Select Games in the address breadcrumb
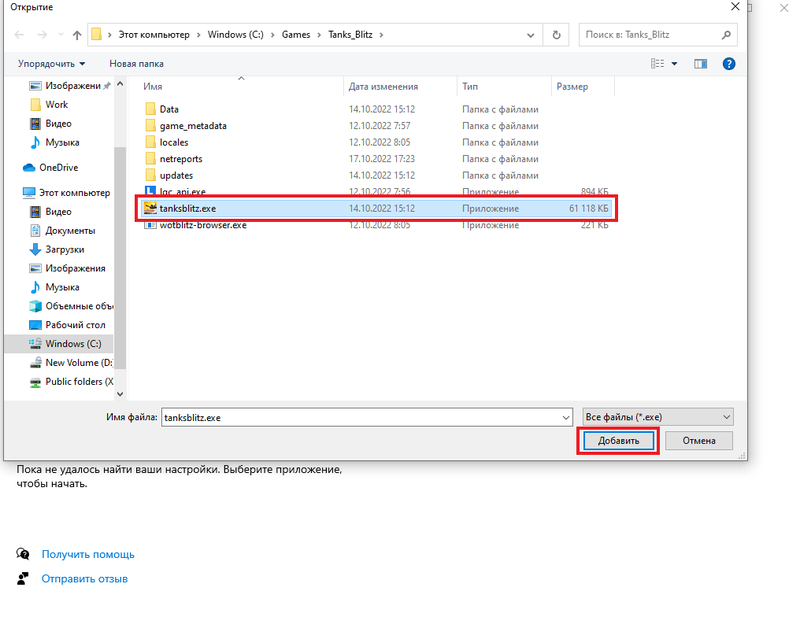Screen dimensions: 800x617 coord(296,35)
